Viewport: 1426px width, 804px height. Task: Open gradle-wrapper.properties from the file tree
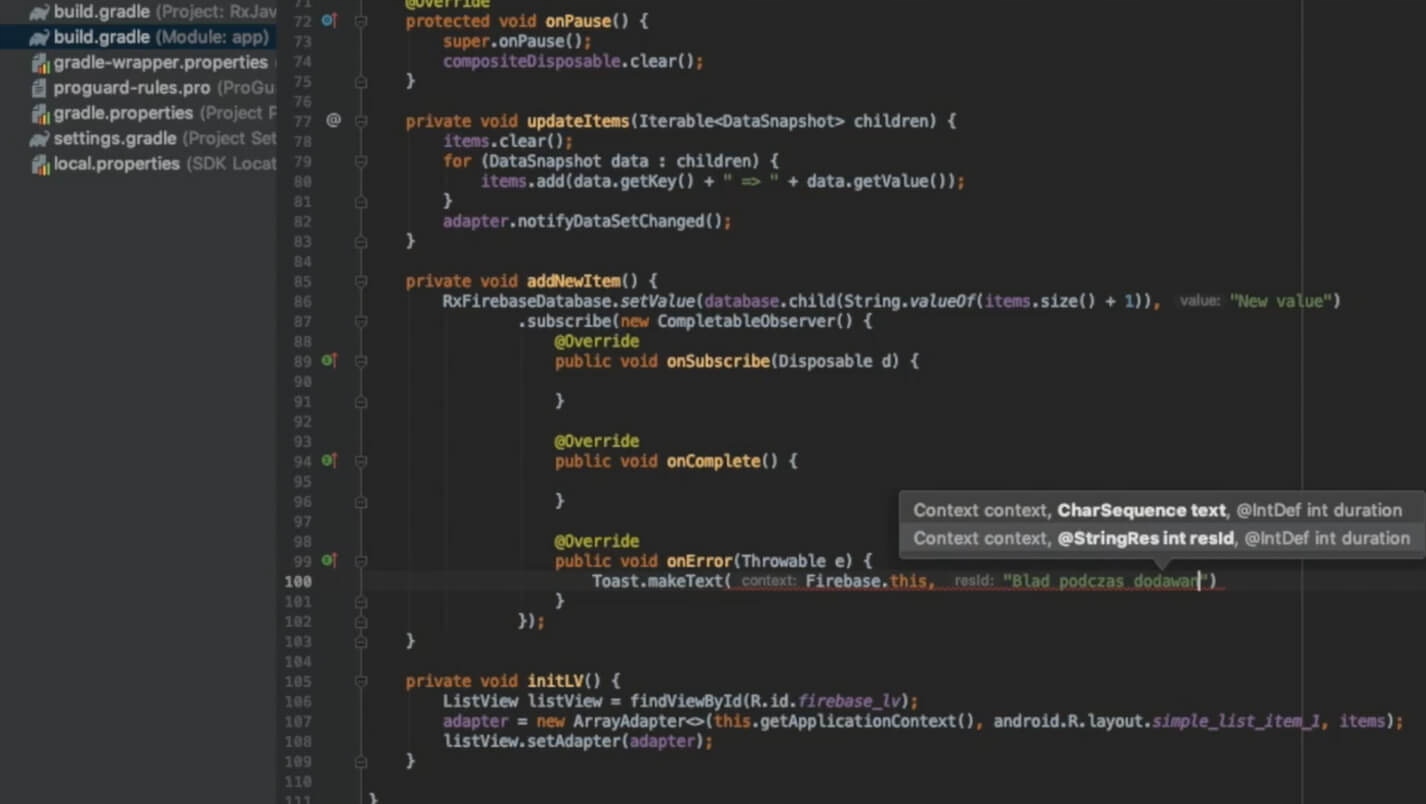click(x=161, y=63)
